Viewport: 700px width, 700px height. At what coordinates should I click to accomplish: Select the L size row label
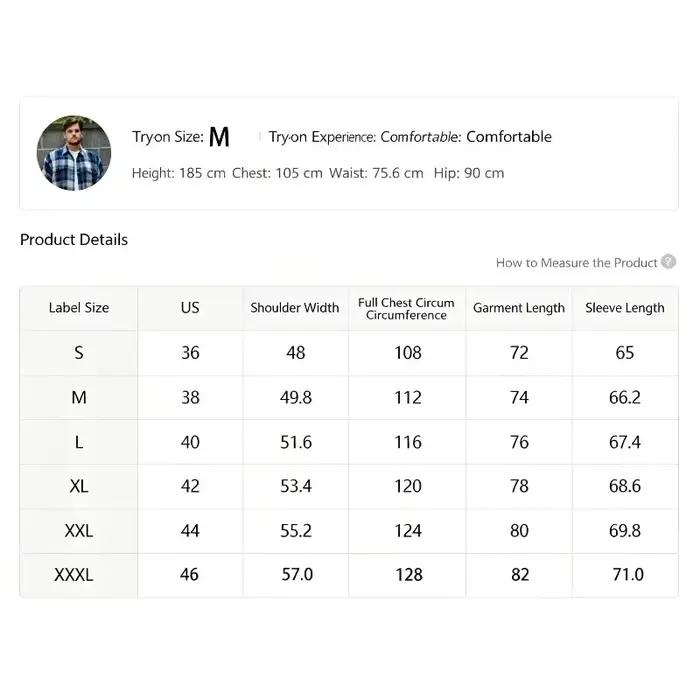(x=79, y=442)
